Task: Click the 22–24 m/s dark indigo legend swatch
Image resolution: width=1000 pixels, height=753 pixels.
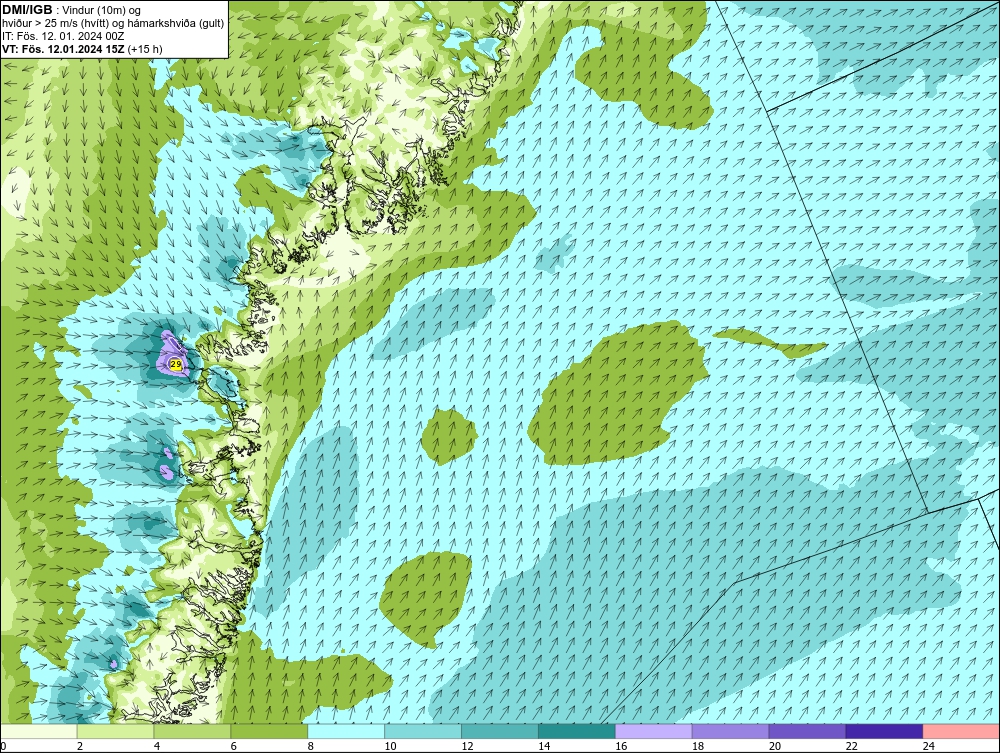Action: (885, 731)
